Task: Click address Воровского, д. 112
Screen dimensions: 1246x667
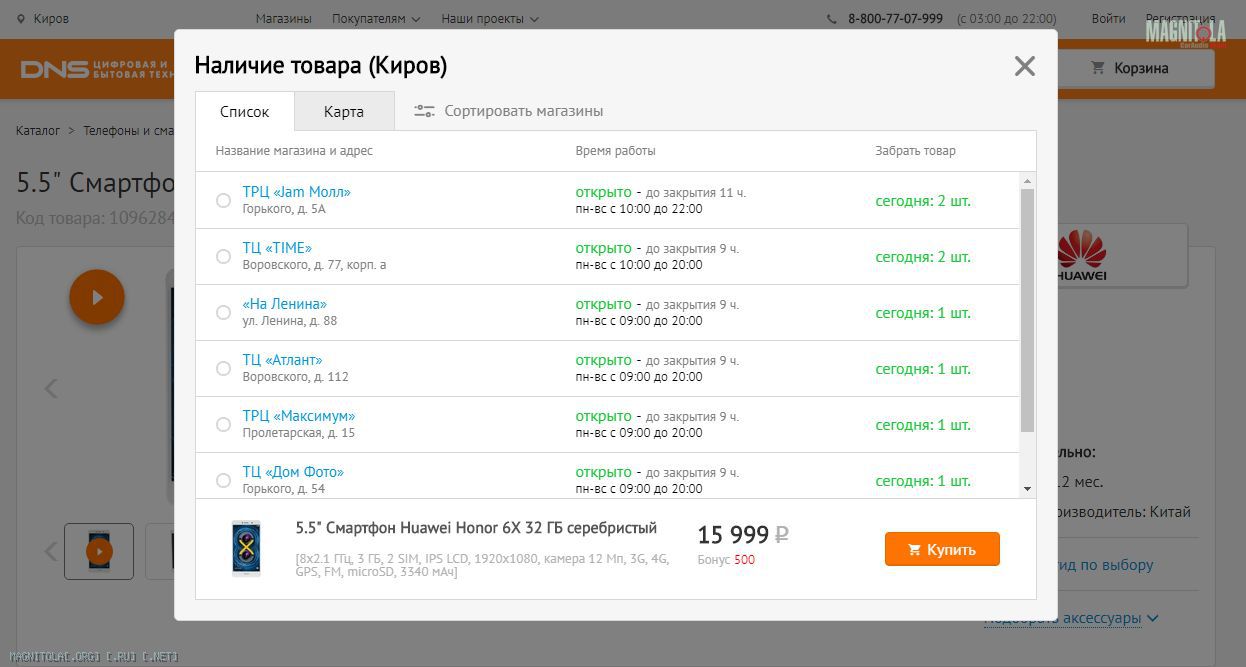Action: 295,377
